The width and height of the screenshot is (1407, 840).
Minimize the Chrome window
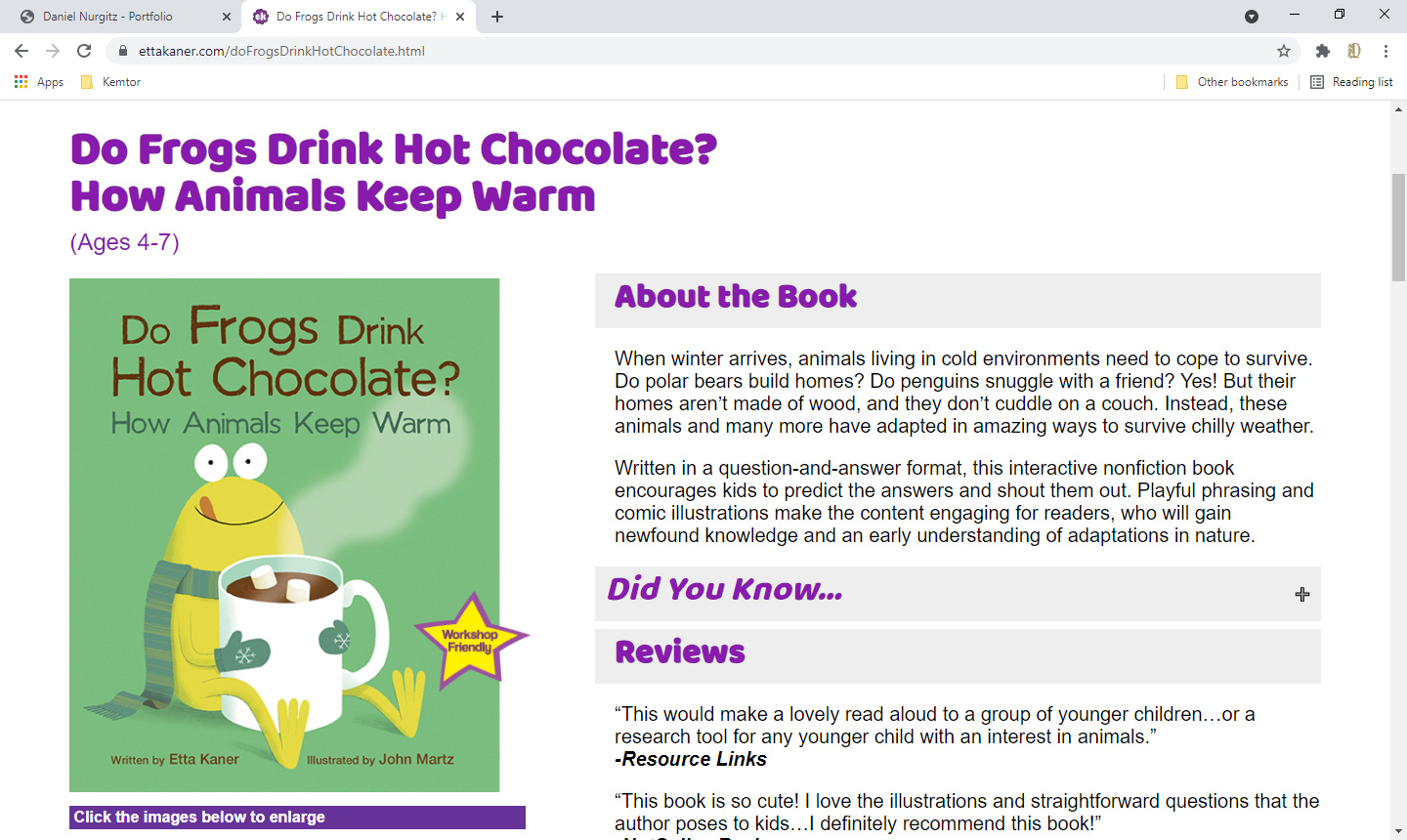pos(1295,15)
